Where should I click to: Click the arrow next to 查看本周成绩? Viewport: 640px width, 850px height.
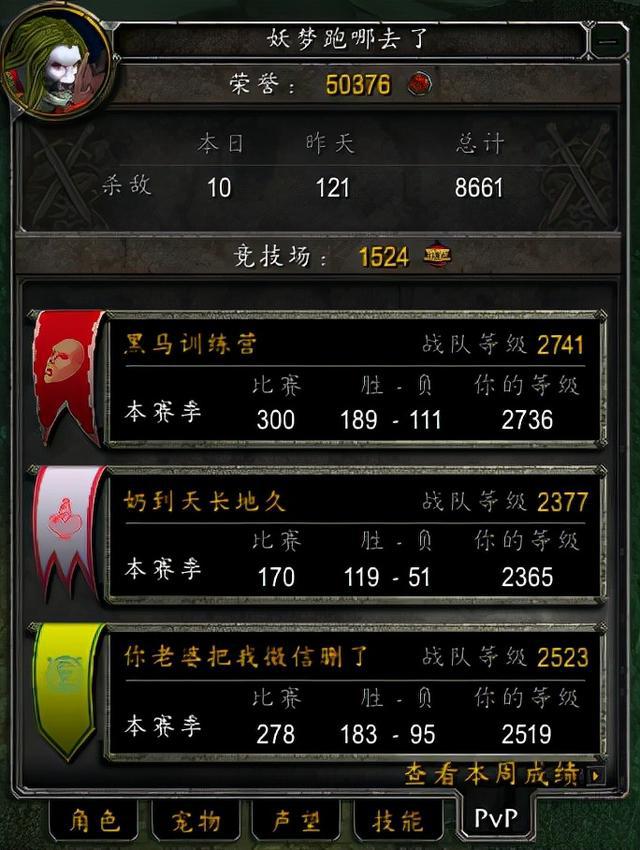pyautogui.click(x=596, y=776)
